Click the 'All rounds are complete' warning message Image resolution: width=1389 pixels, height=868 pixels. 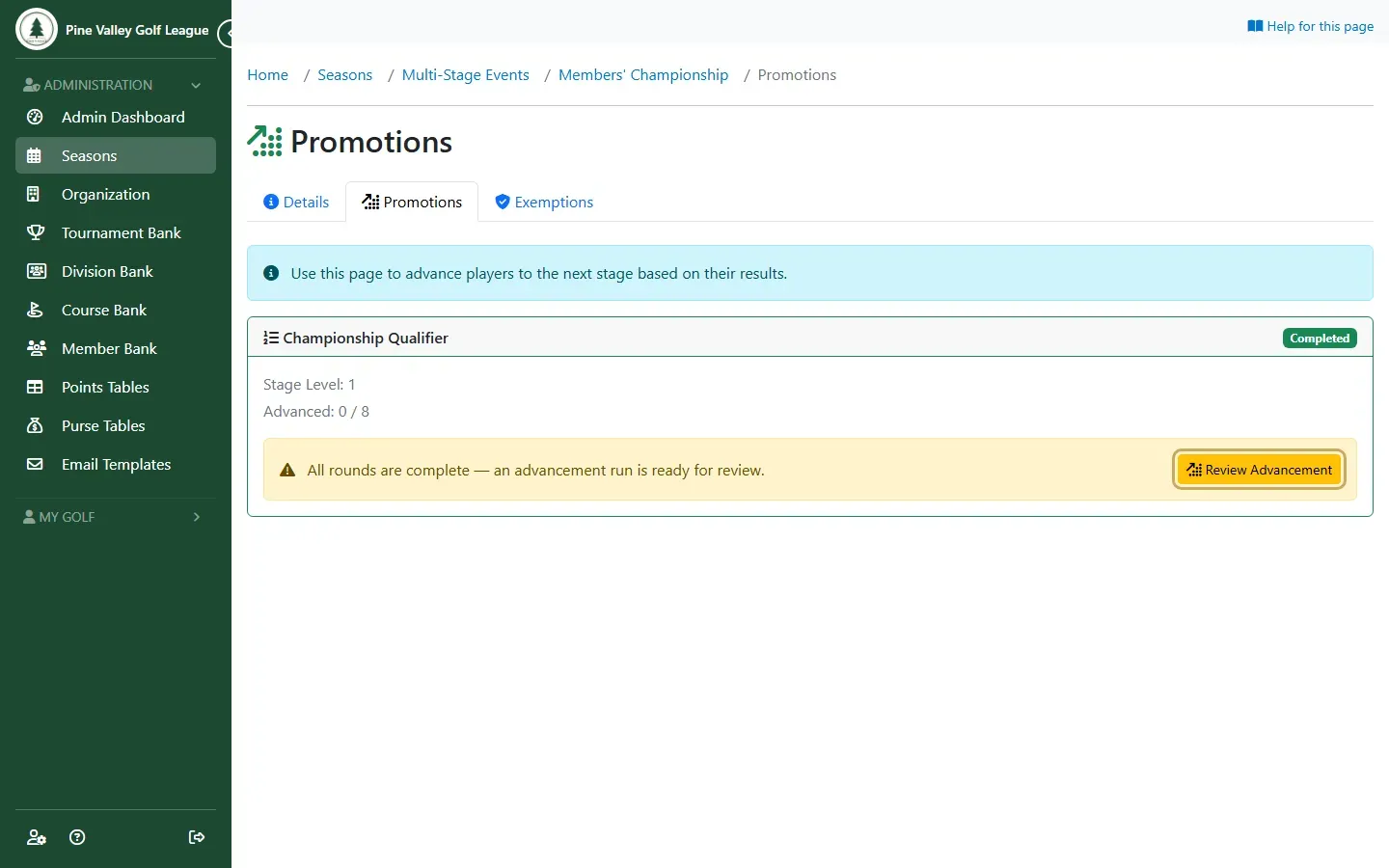(x=535, y=471)
